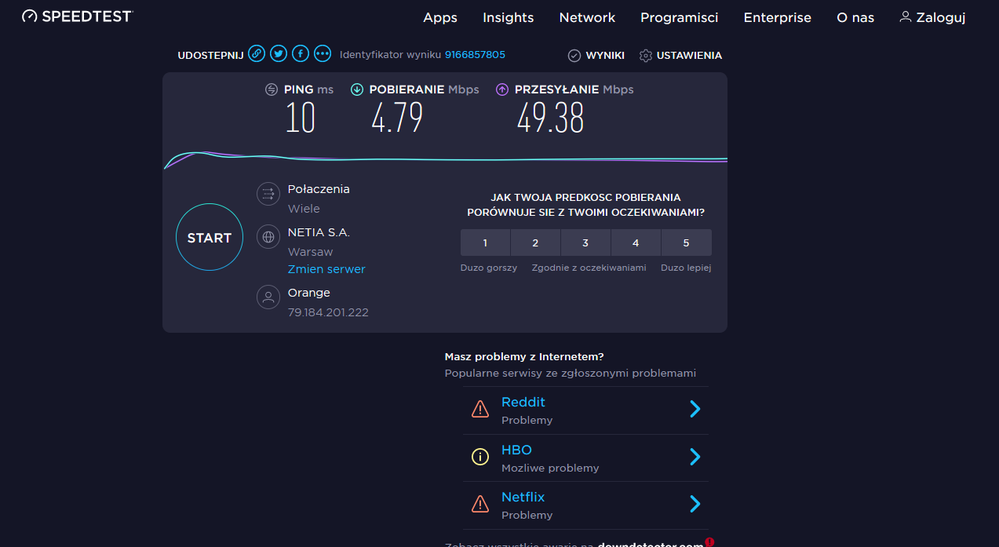Share result via Twitter icon

(x=279, y=54)
